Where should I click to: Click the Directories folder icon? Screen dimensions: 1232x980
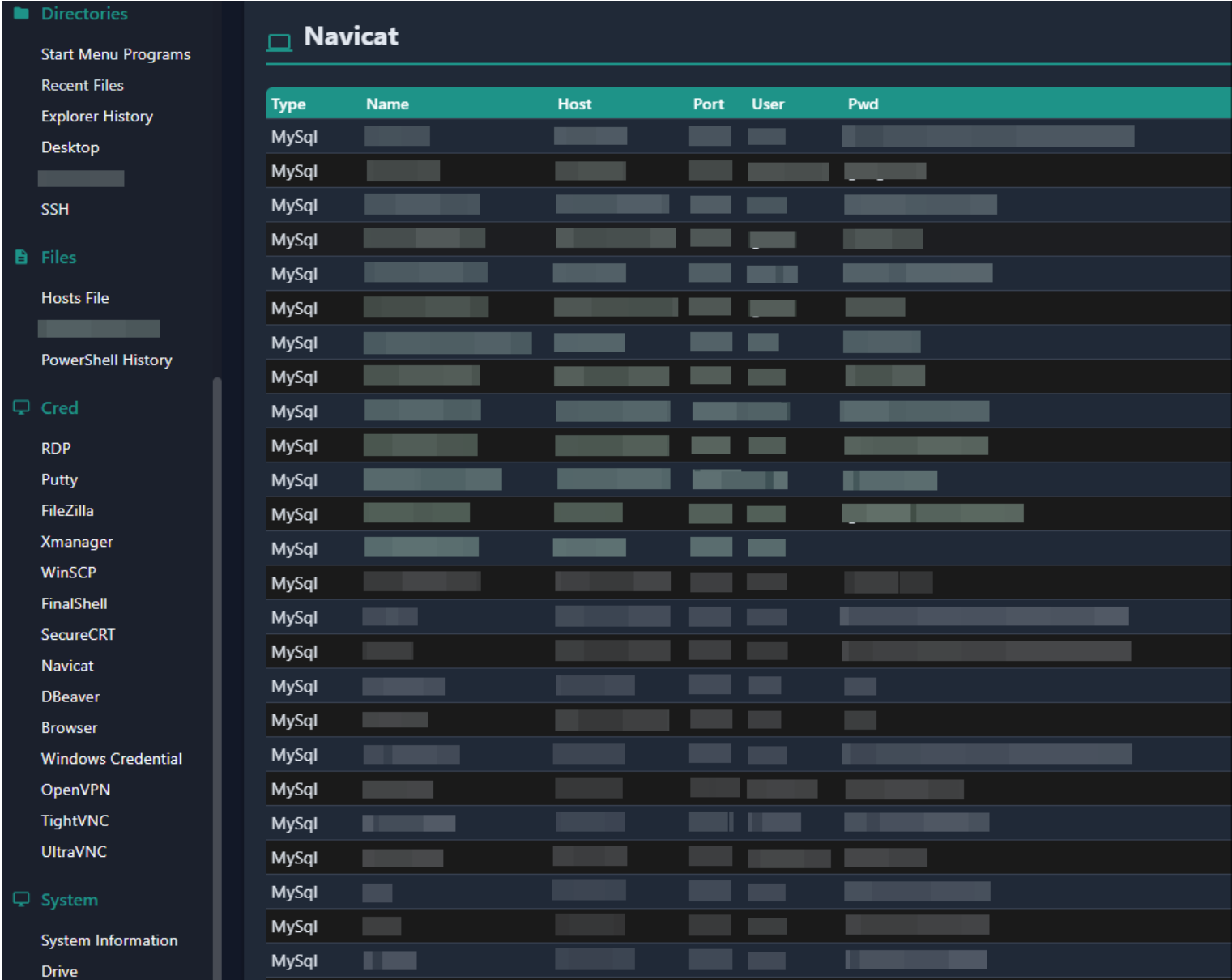(22, 13)
